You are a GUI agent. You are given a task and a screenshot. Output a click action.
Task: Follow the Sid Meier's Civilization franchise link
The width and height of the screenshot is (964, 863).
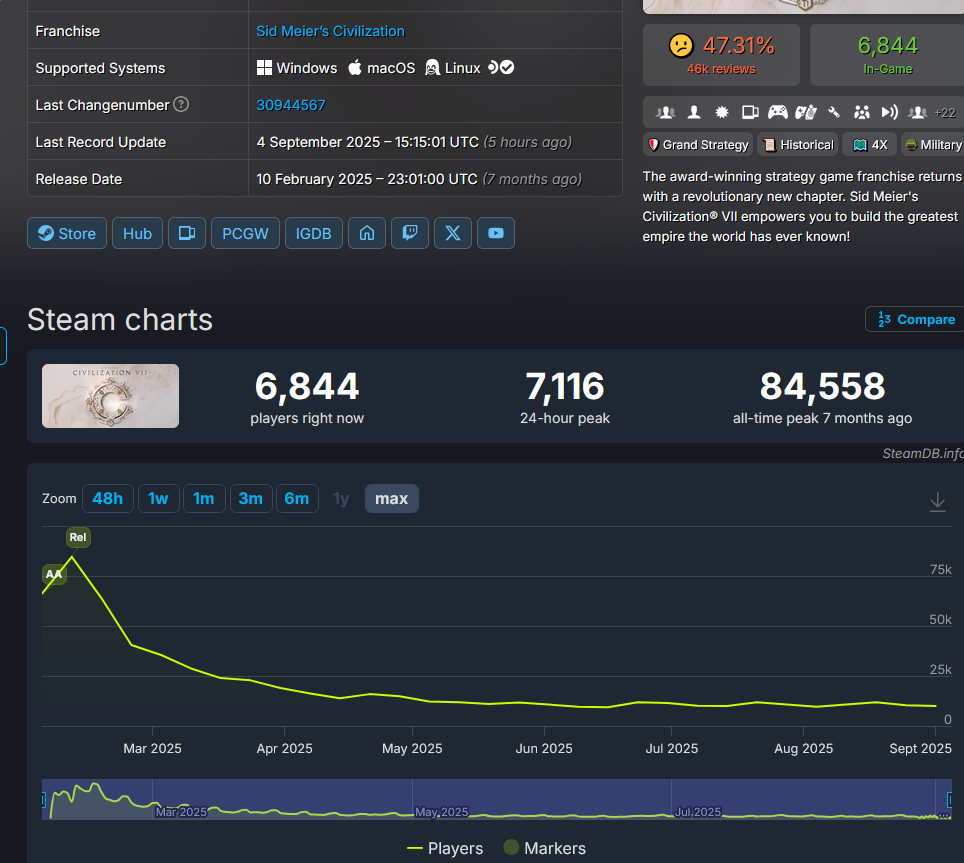(x=330, y=31)
